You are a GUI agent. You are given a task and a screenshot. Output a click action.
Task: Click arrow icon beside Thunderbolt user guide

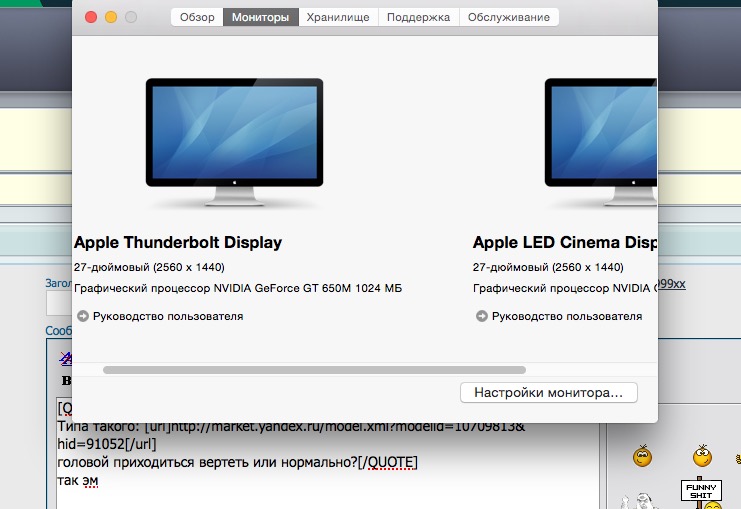point(82,316)
